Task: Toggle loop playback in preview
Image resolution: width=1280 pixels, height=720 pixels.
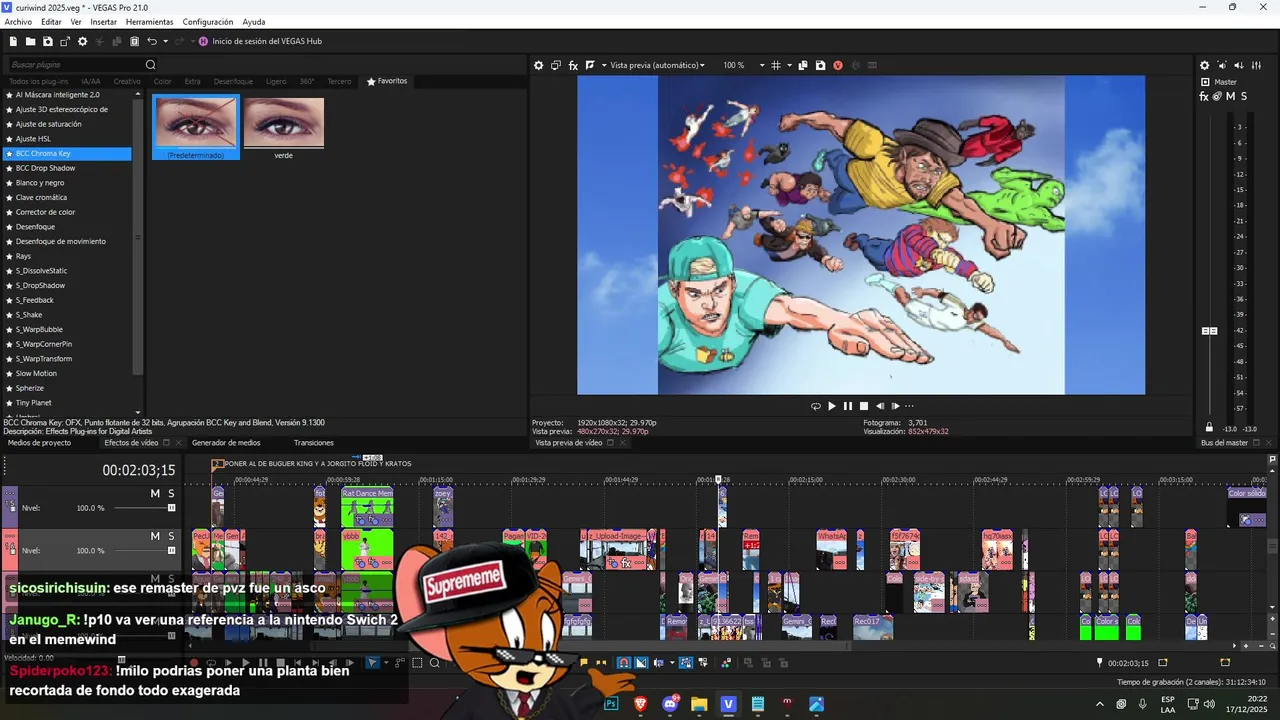Action: pos(816,406)
